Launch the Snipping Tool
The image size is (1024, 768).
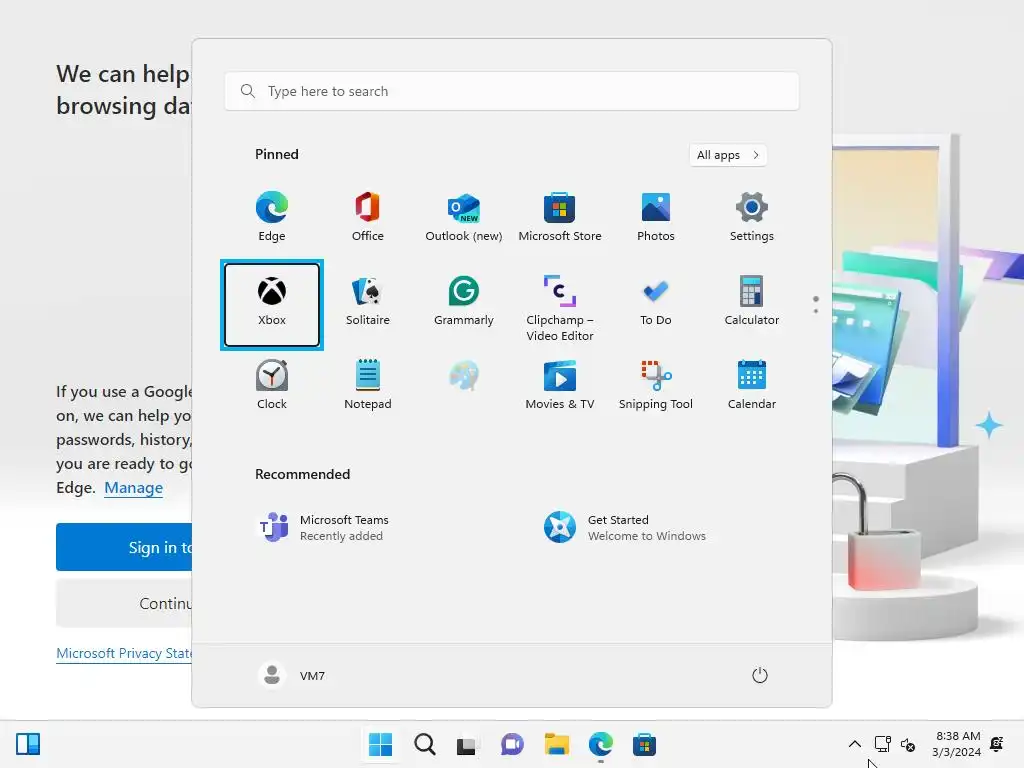click(x=656, y=385)
